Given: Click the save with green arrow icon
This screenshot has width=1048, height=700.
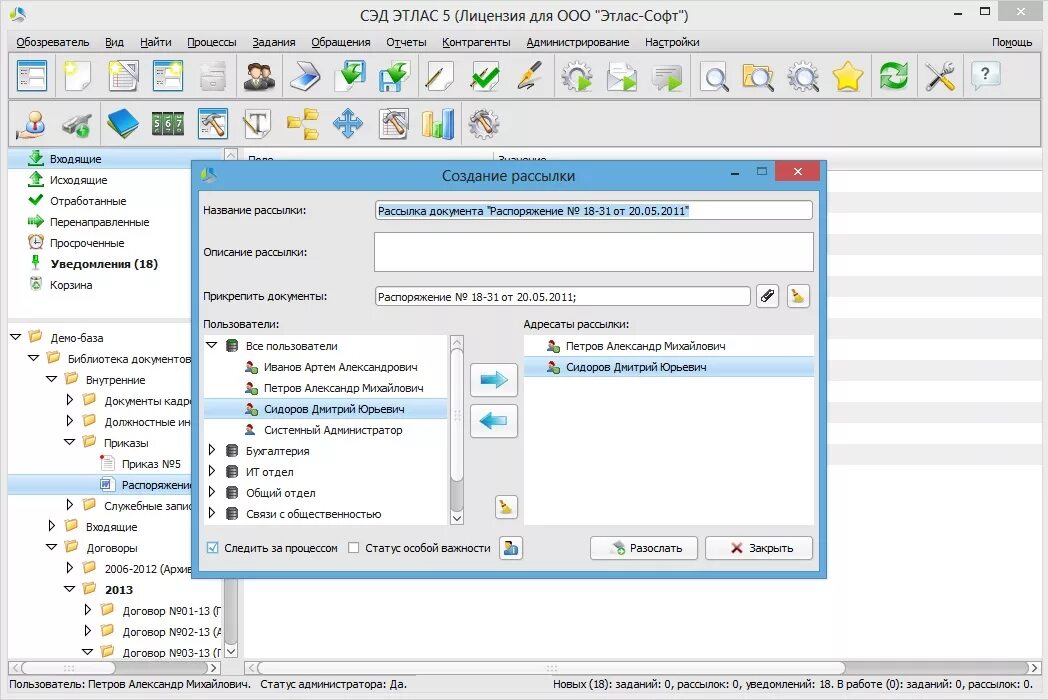Looking at the screenshot, I should (x=394, y=76).
